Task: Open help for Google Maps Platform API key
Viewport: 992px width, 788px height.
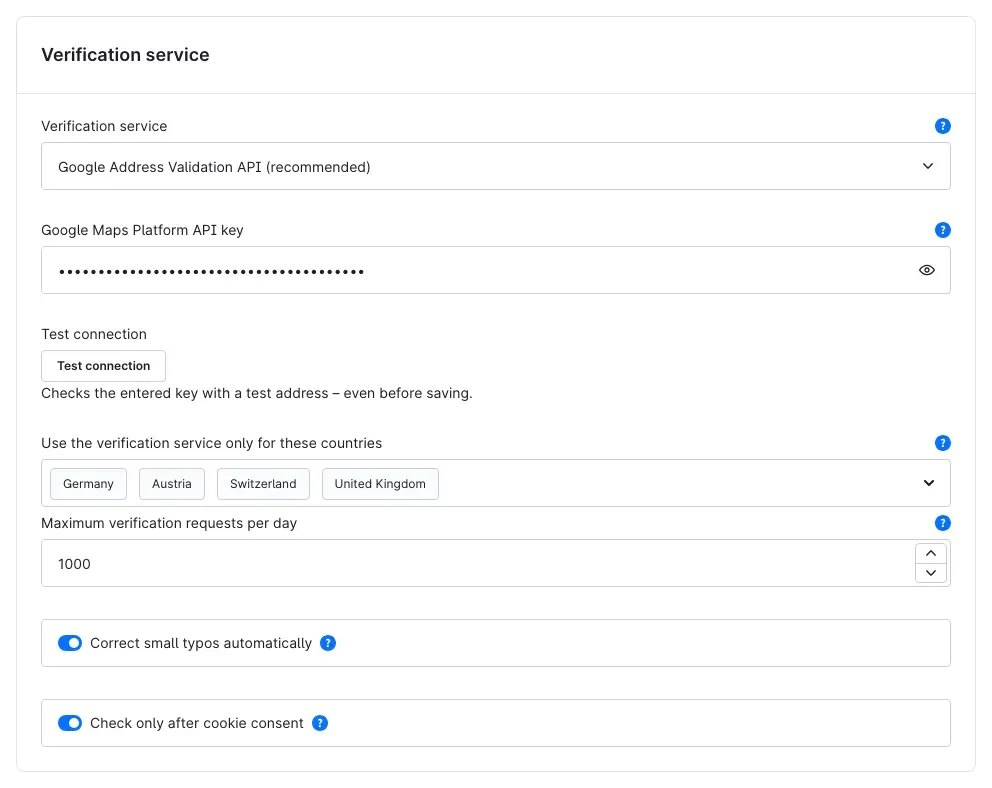Action: [942, 230]
